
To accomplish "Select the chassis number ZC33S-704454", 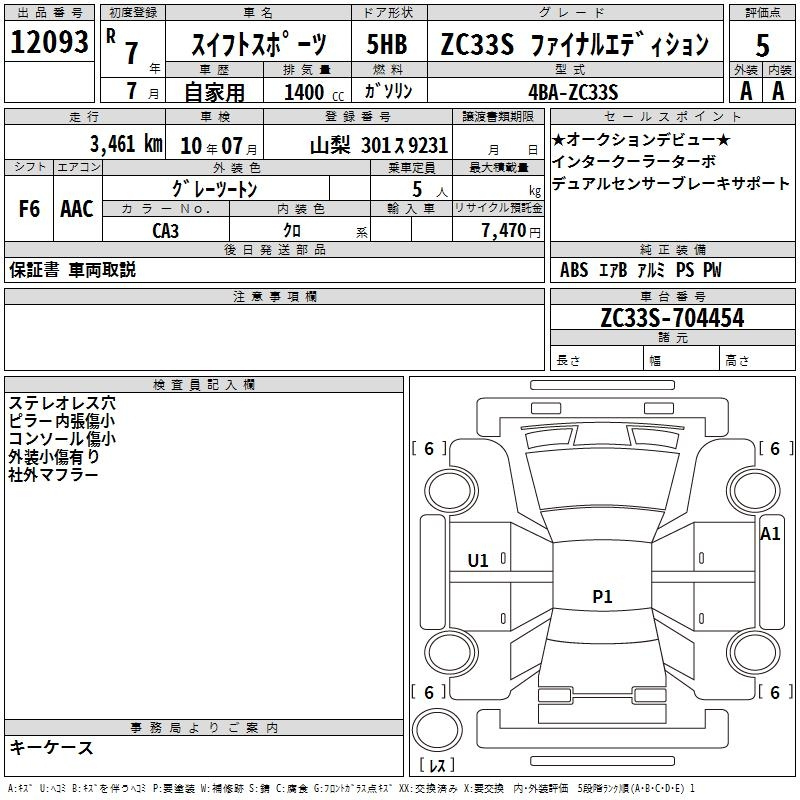I will (672, 318).
